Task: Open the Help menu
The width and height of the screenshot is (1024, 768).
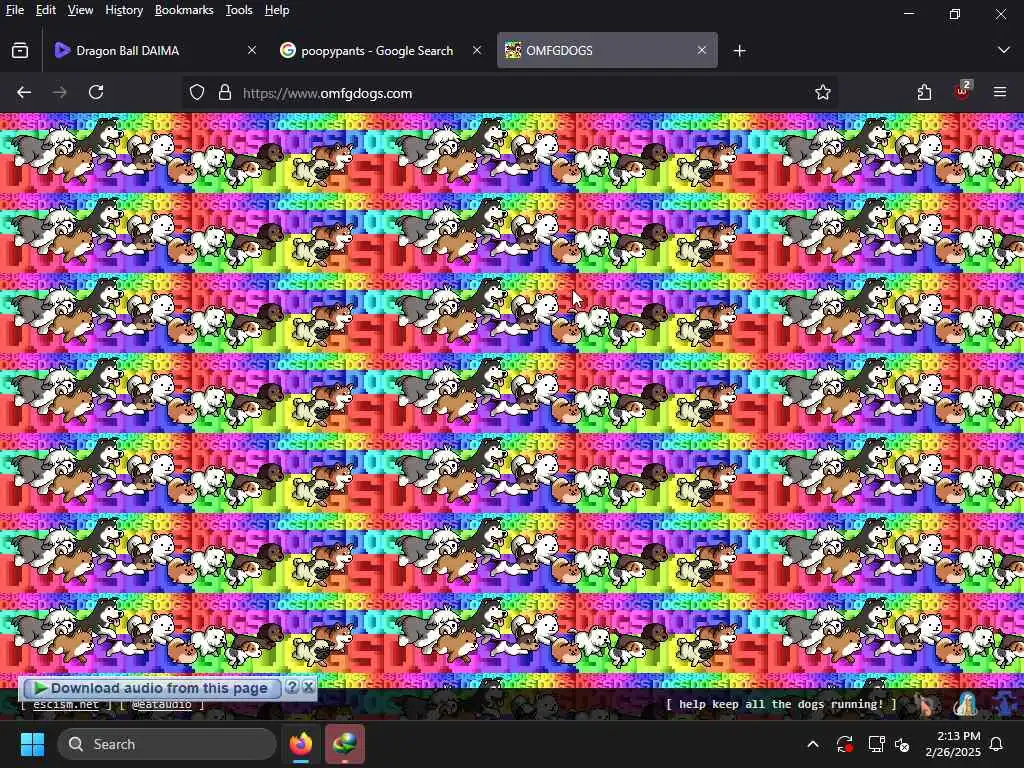Action: pos(277,10)
